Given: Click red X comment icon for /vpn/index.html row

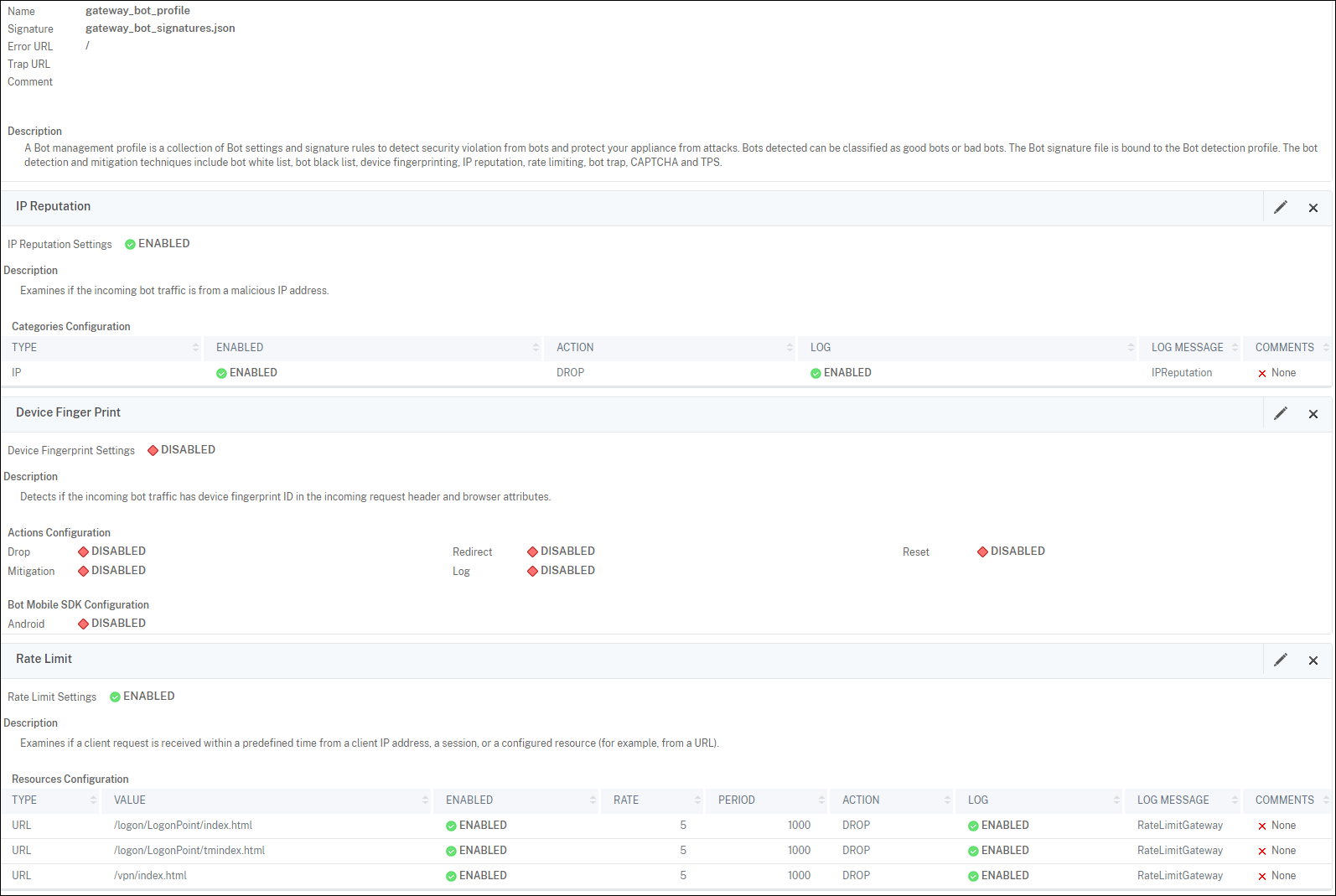Looking at the screenshot, I should tap(1261, 877).
